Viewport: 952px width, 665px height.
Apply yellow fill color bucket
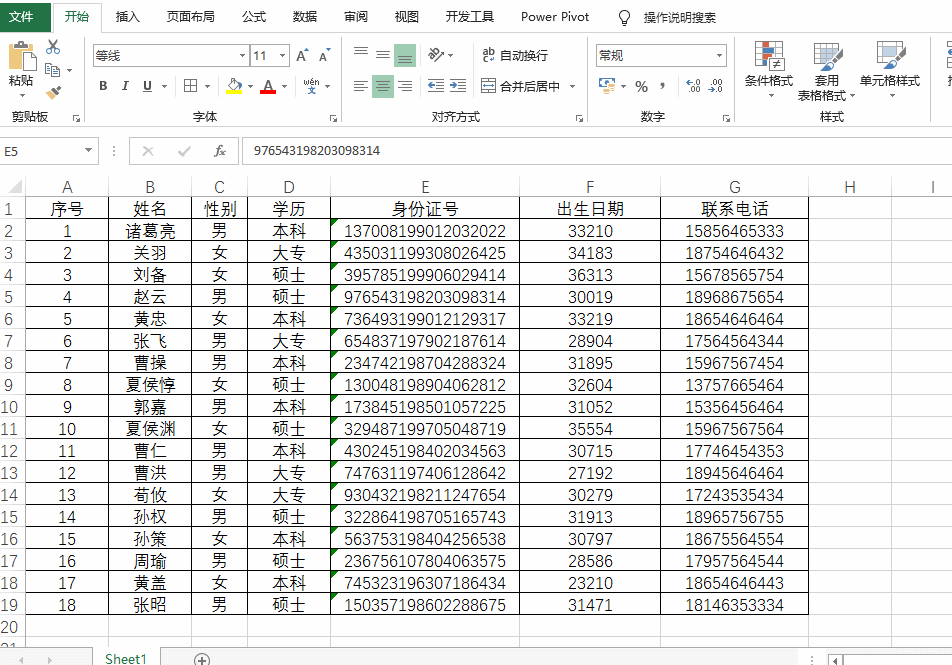234,86
